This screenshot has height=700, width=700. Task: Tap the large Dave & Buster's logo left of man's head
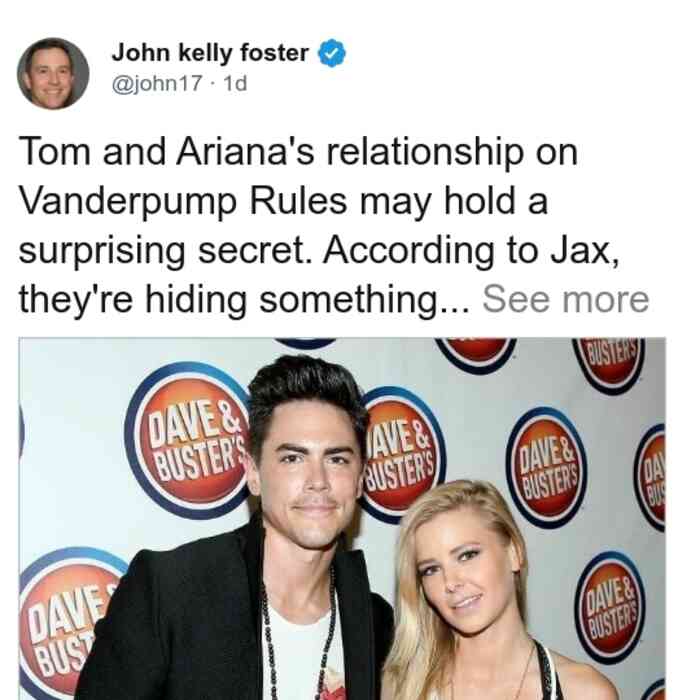point(188,441)
